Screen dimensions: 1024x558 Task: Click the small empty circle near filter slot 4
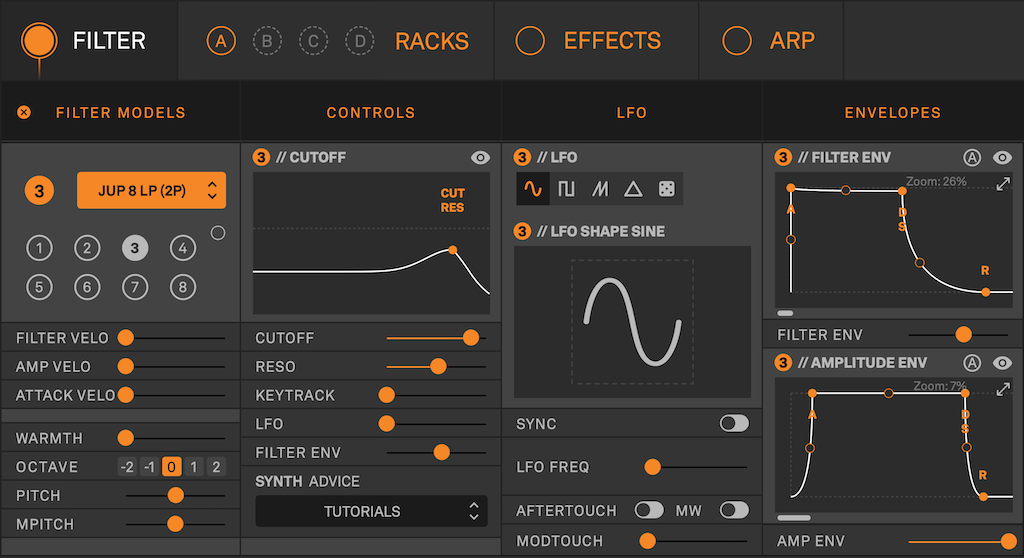pos(218,233)
